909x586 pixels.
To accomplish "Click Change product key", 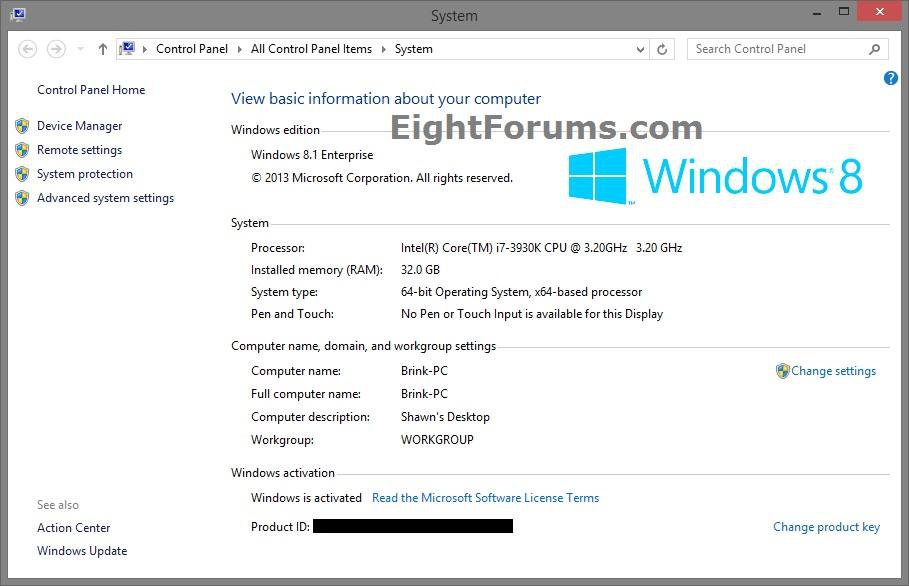I will (826, 527).
